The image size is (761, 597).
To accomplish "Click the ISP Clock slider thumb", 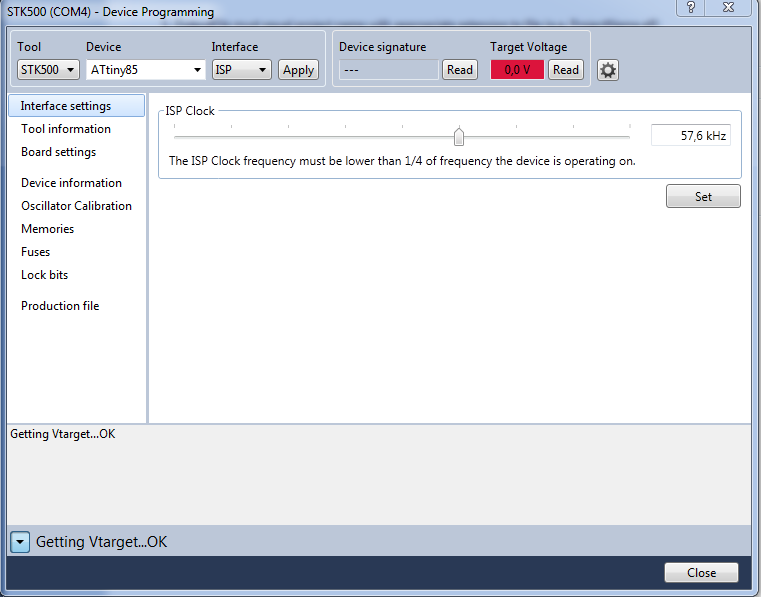I will [459, 136].
